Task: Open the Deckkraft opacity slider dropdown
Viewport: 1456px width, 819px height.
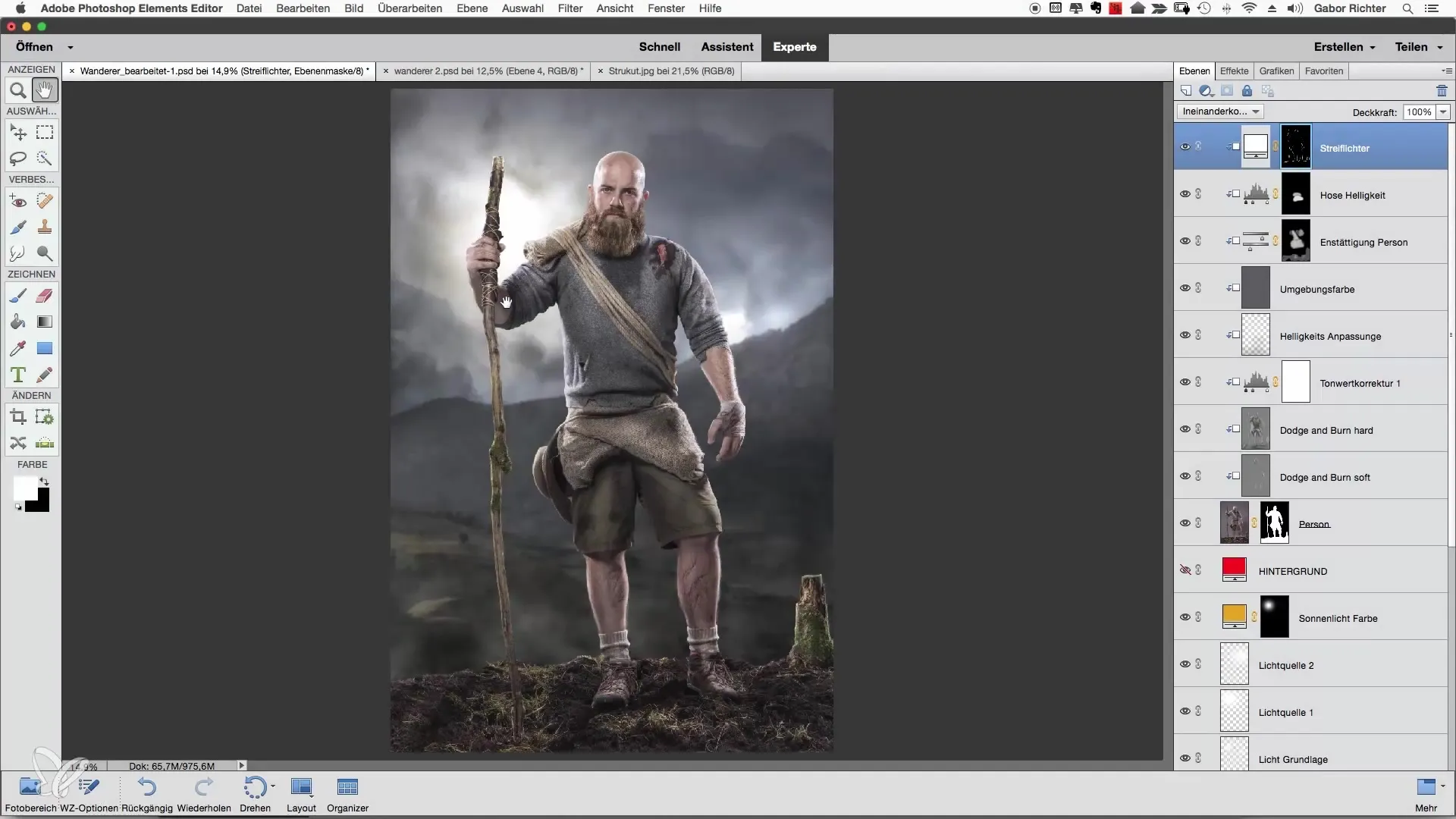Action: 1443,111
